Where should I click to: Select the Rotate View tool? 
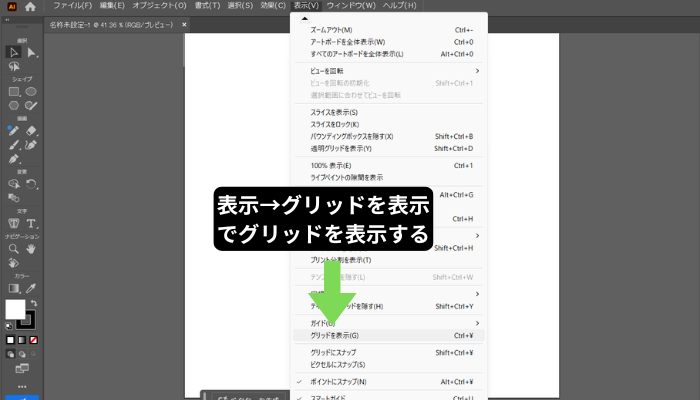tap(13, 263)
